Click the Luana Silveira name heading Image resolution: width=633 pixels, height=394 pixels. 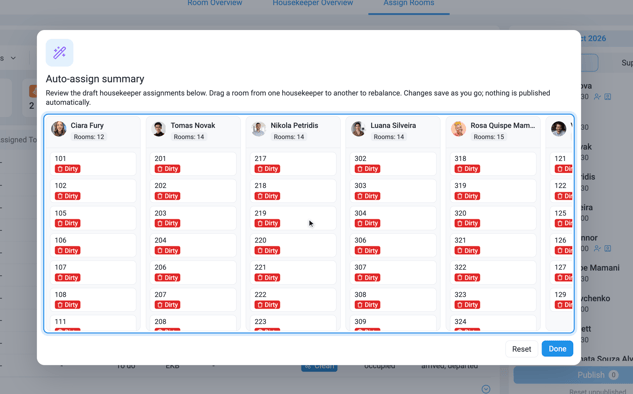pos(393,126)
